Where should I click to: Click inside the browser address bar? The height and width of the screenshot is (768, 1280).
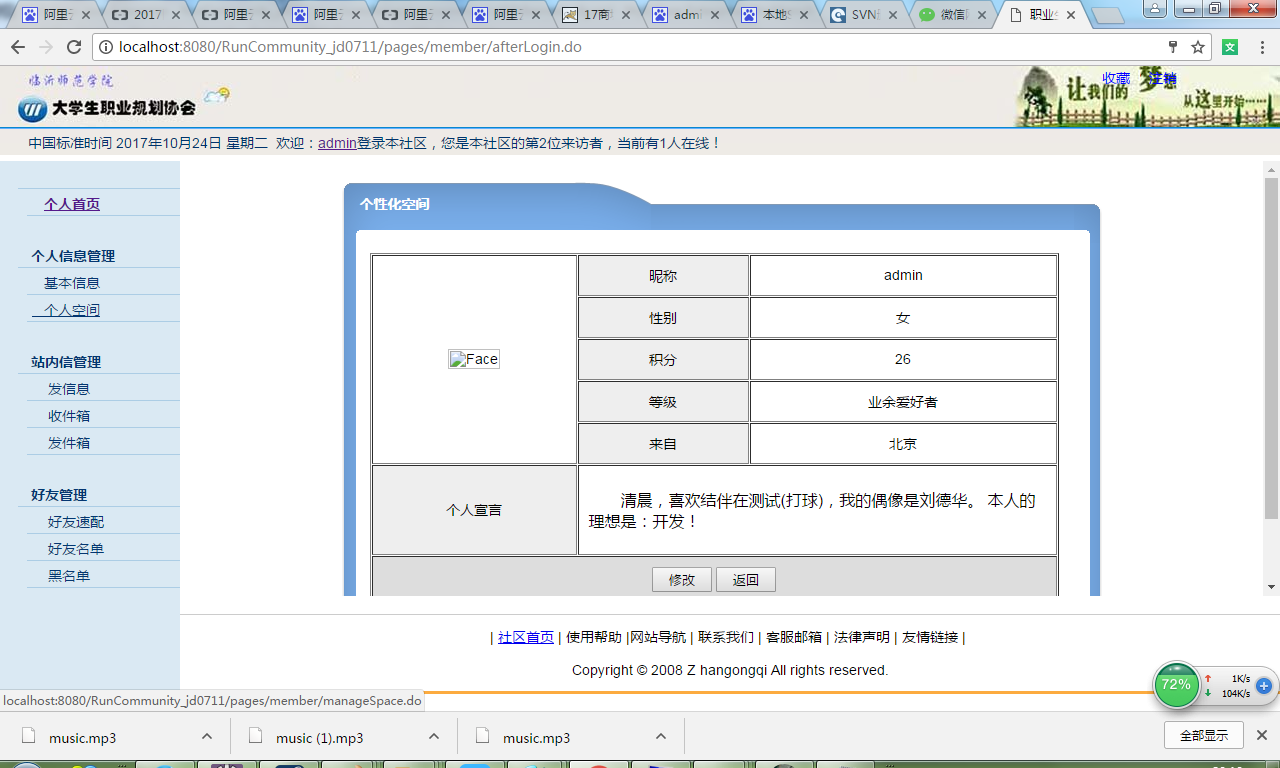tap(600, 46)
